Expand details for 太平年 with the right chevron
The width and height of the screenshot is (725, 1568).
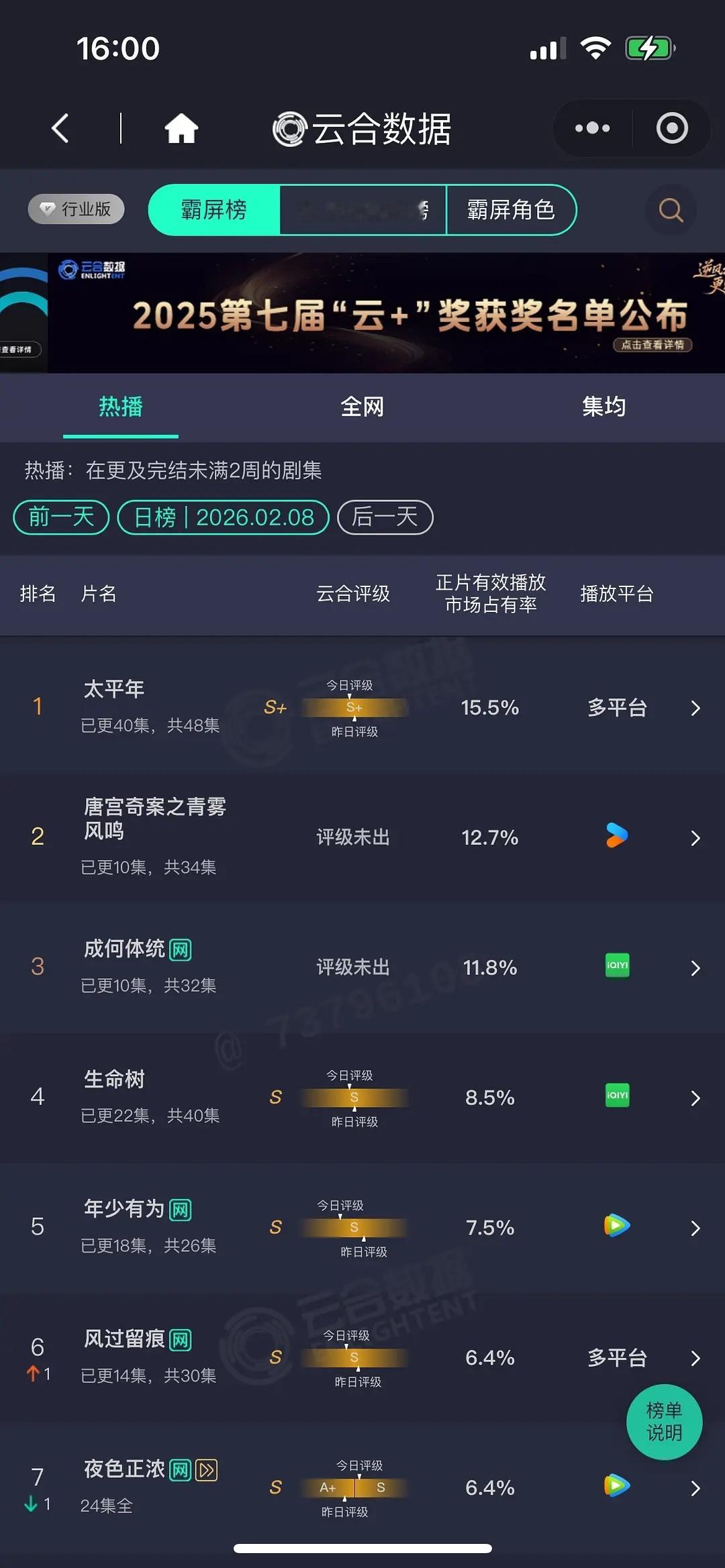(x=696, y=708)
